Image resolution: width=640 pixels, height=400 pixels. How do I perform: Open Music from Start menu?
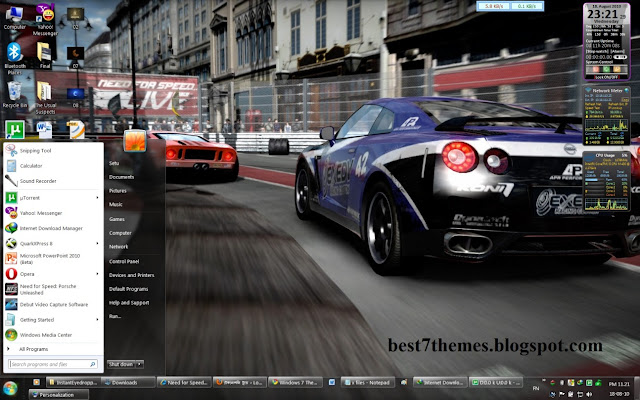point(116,204)
